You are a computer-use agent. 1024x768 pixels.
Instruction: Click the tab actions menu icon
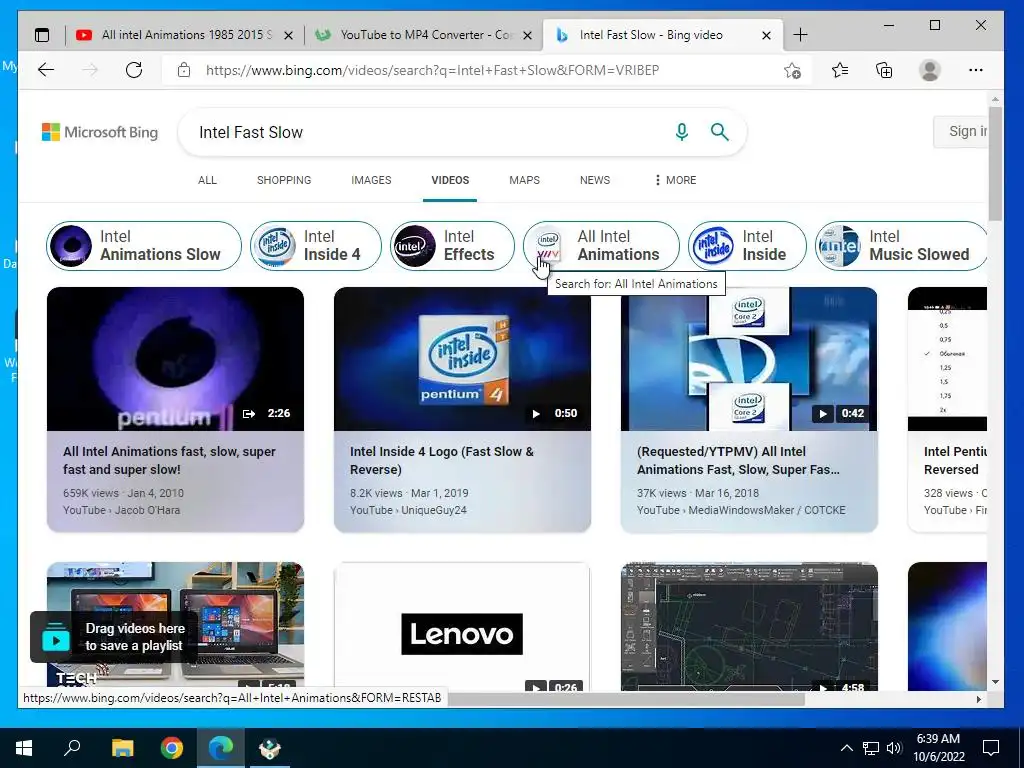[x=42, y=35]
